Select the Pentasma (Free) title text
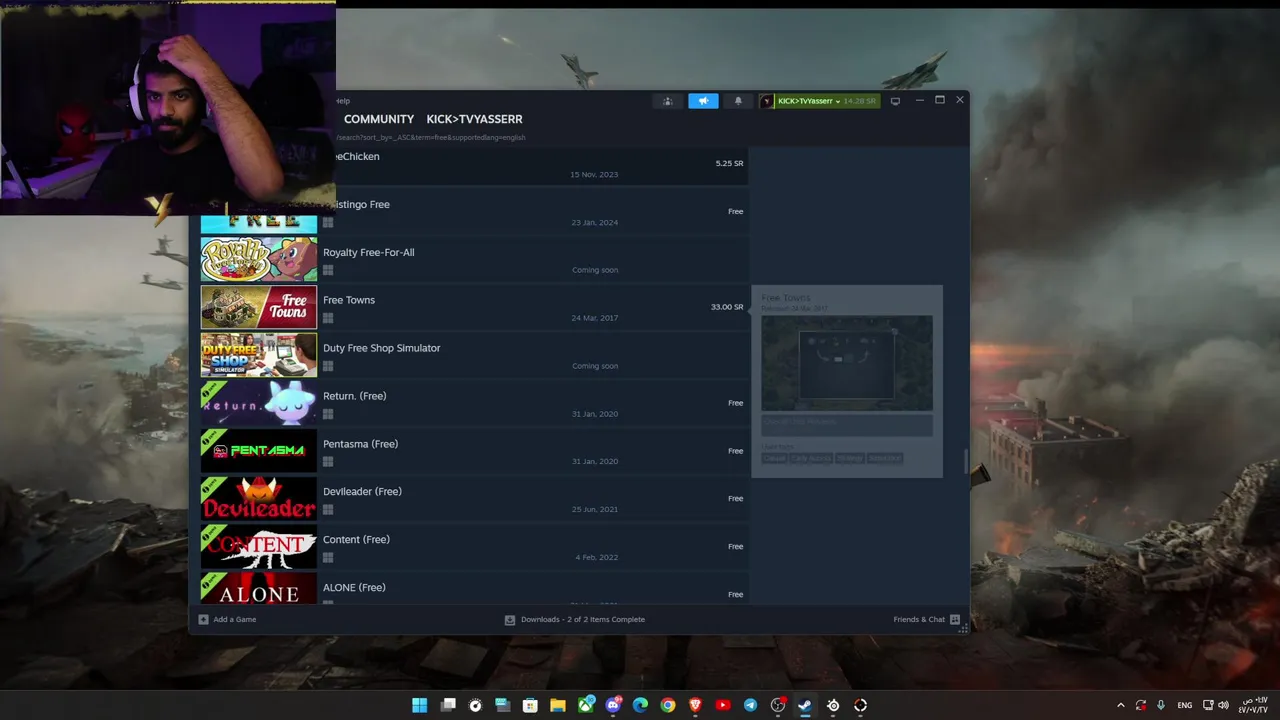Image resolution: width=1280 pixels, height=720 pixels. [x=360, y=444]
